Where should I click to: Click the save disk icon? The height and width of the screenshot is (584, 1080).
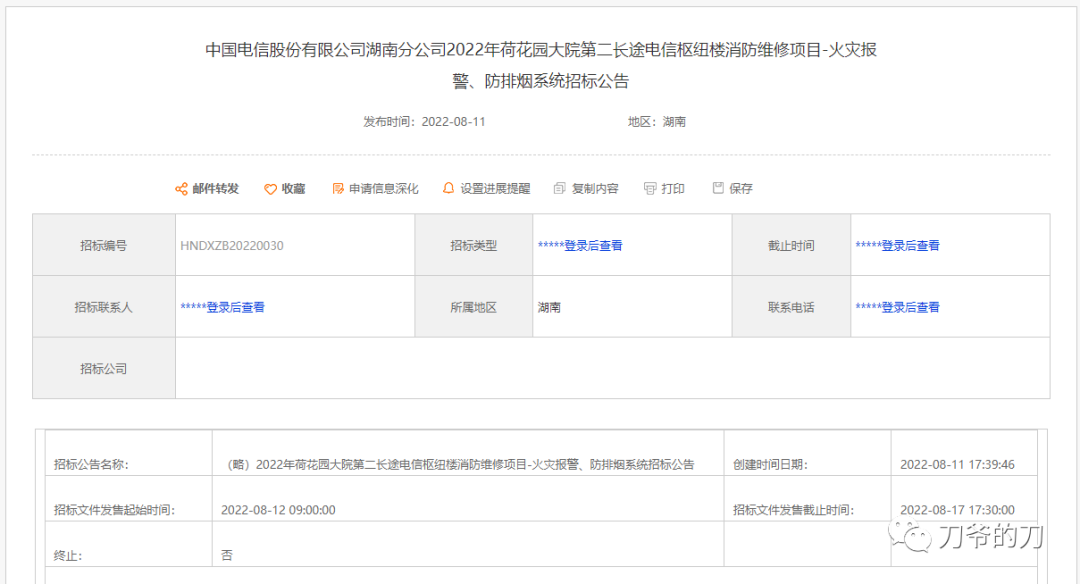pos(718,188)
